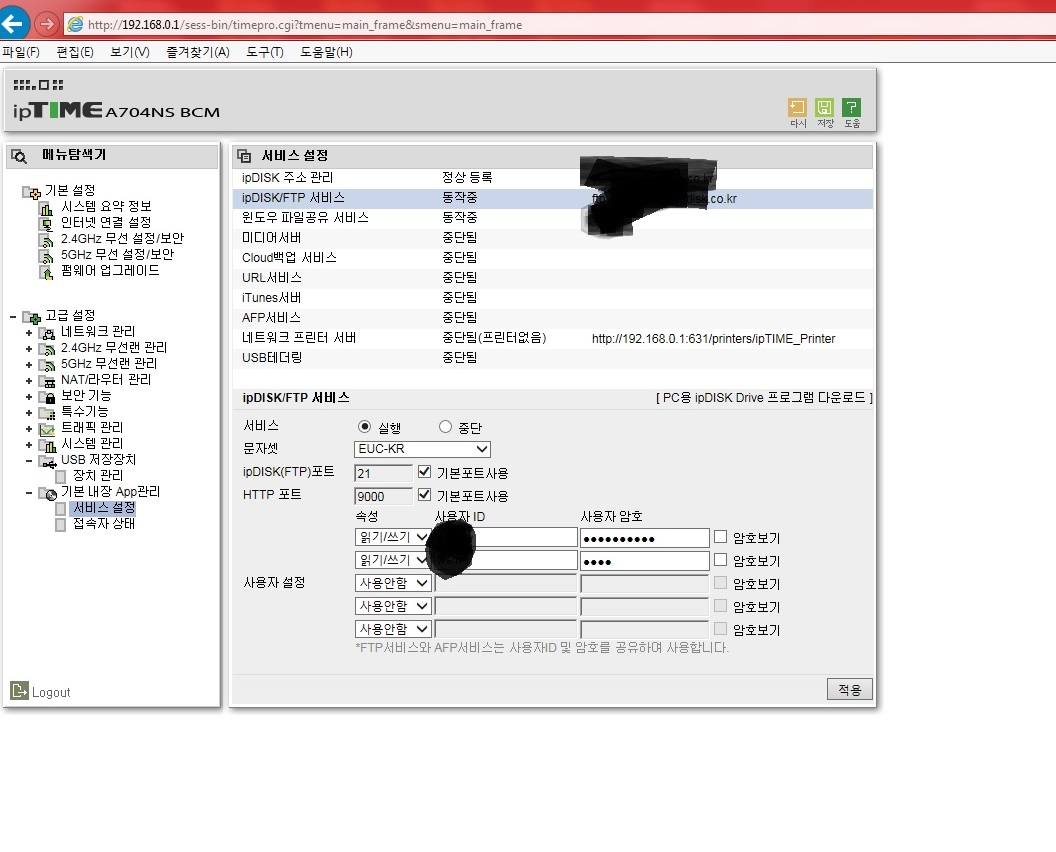Open the 도구(T) menu
The width and height of the screenshot is (1056, 852).
click(265, 52)
